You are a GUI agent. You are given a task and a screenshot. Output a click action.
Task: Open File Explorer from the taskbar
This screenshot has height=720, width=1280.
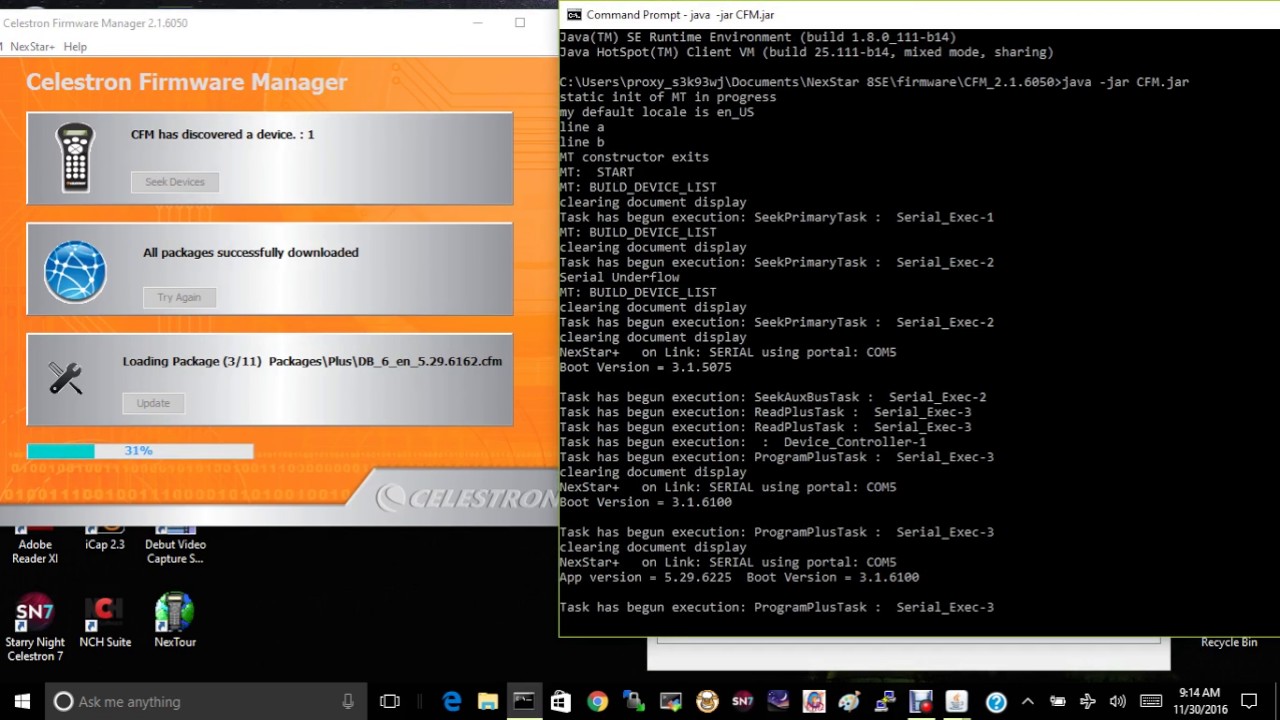[487, 701]
